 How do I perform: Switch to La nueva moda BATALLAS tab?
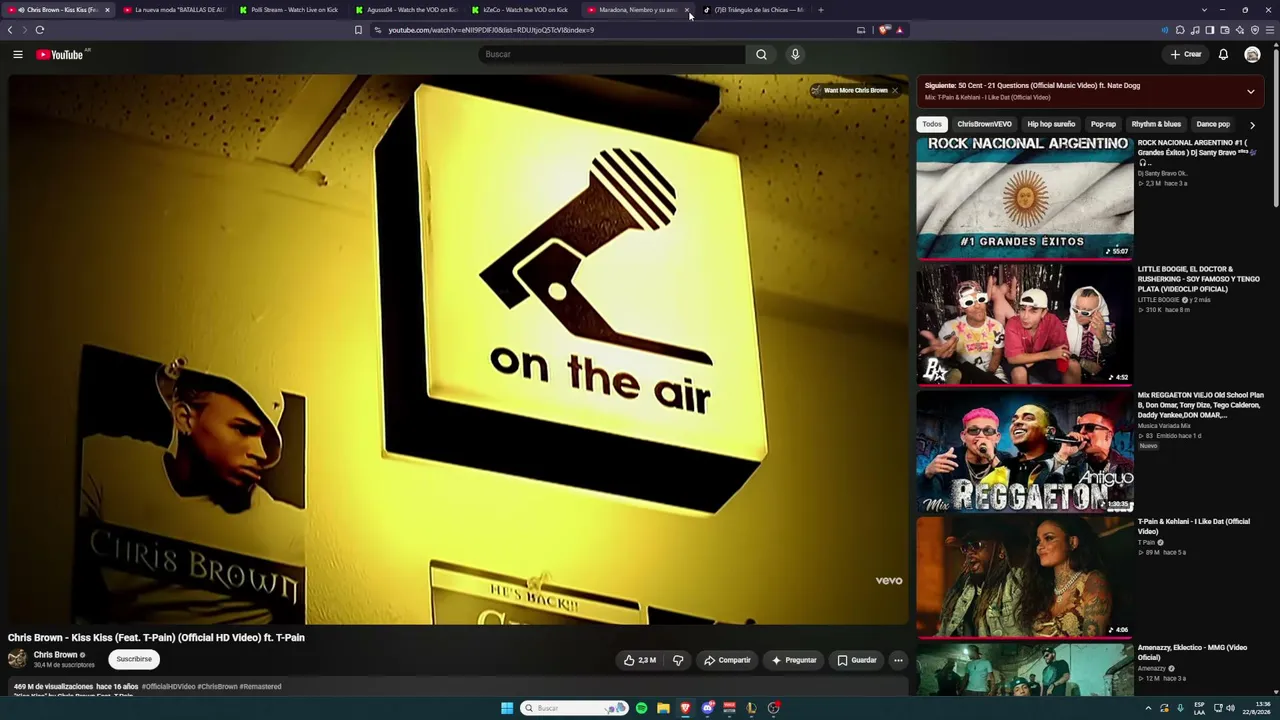pyautogui.click(x=174, y=10)
